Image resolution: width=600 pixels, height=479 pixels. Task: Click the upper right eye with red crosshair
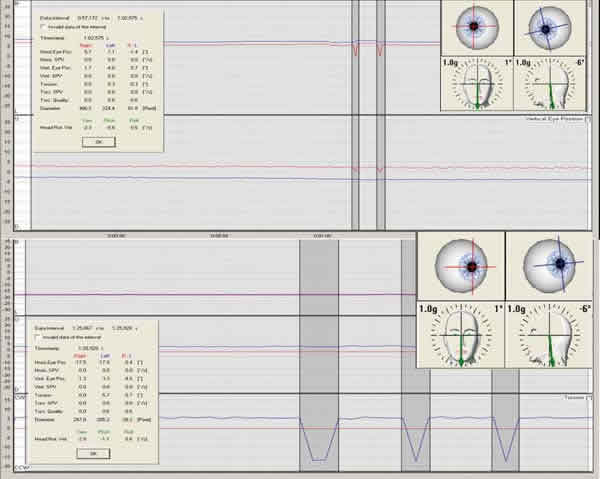pos(476,27)
